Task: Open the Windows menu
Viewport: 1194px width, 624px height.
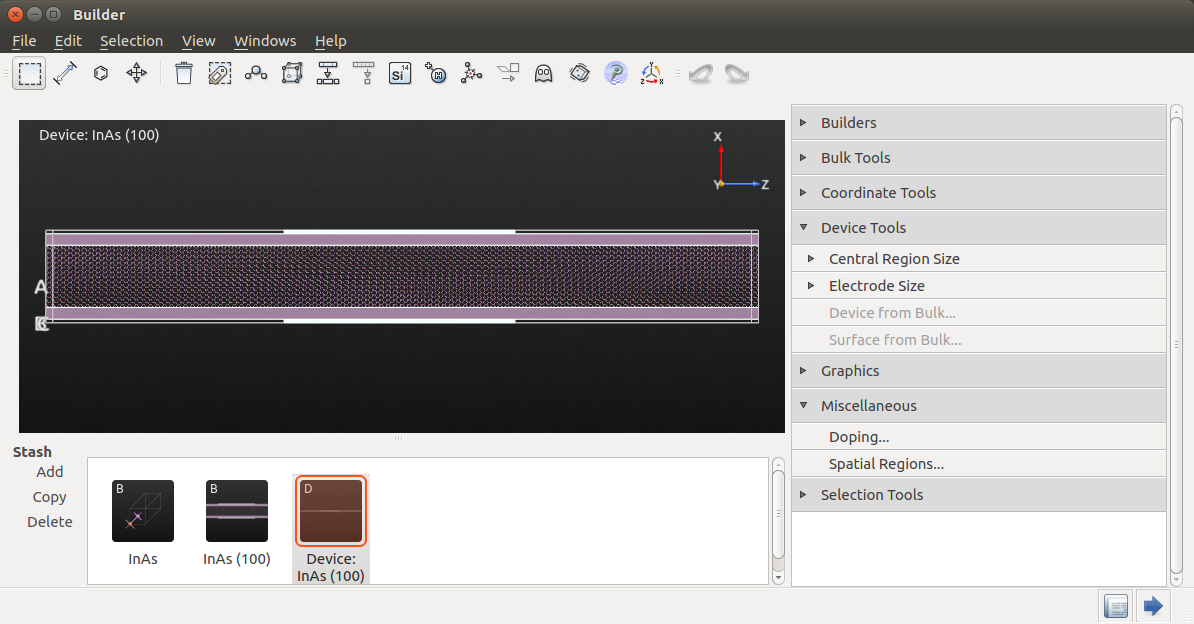Action: (x=265, y=41)
